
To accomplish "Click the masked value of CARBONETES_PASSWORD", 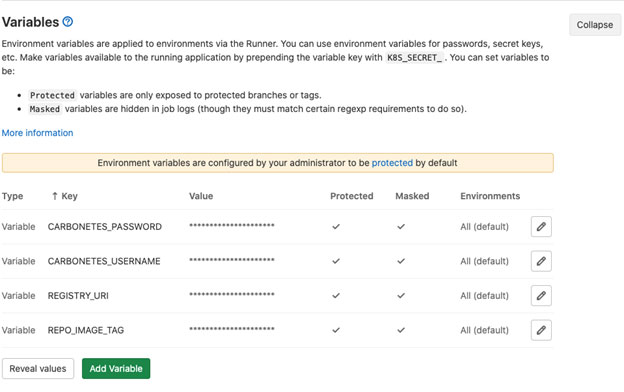I will (x=232, y=226).
